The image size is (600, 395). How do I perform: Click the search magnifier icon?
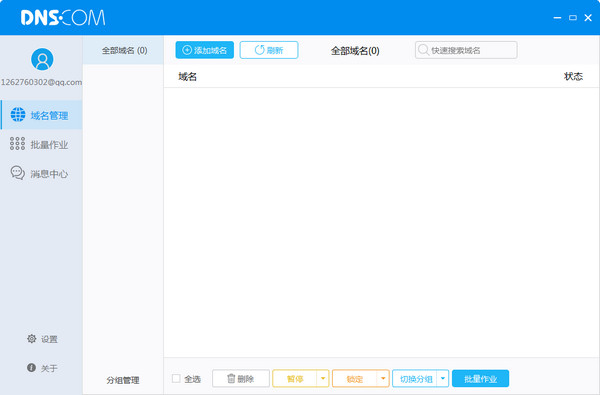(423, 50)
